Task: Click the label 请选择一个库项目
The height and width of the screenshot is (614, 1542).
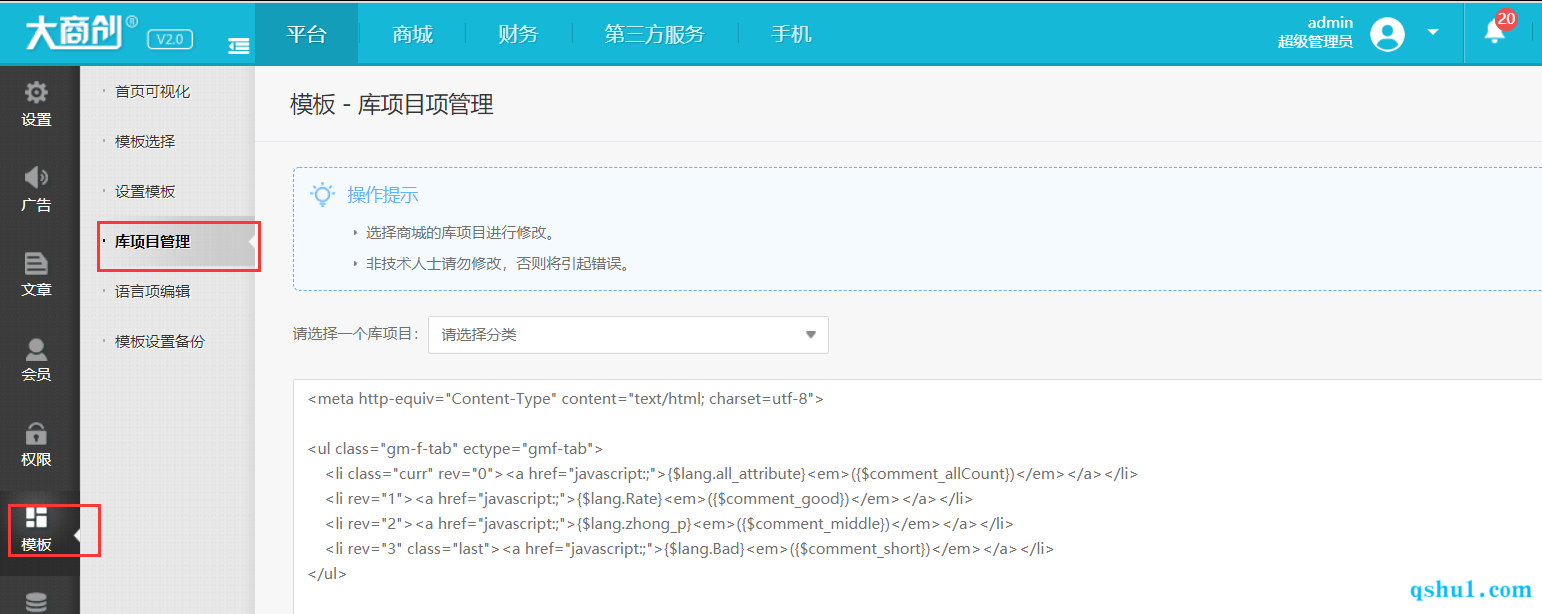Action: [x=355, y=335]
